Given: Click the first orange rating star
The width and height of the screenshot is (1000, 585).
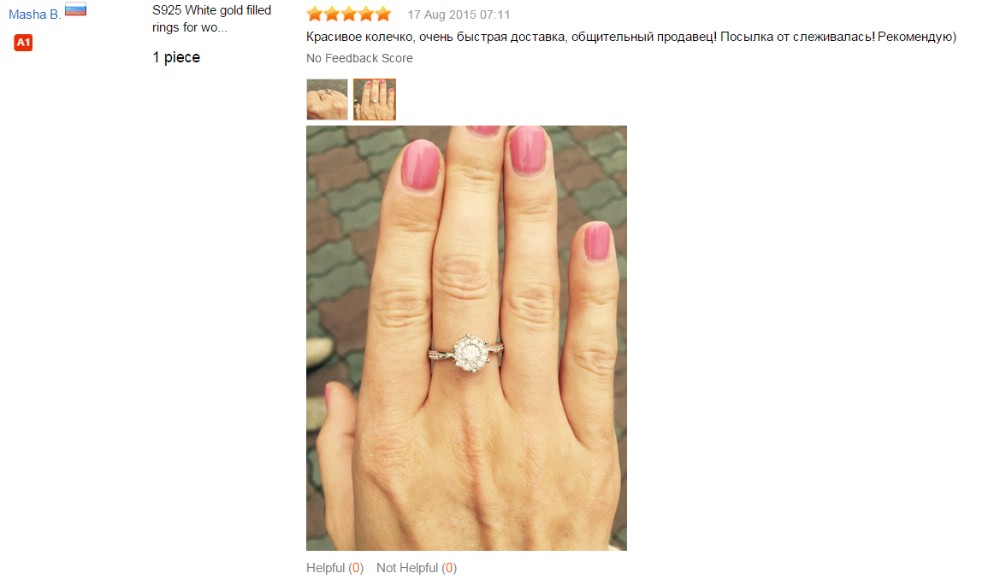Looking at the screenshot, I should pyautogui.click(x=314, y=14).
